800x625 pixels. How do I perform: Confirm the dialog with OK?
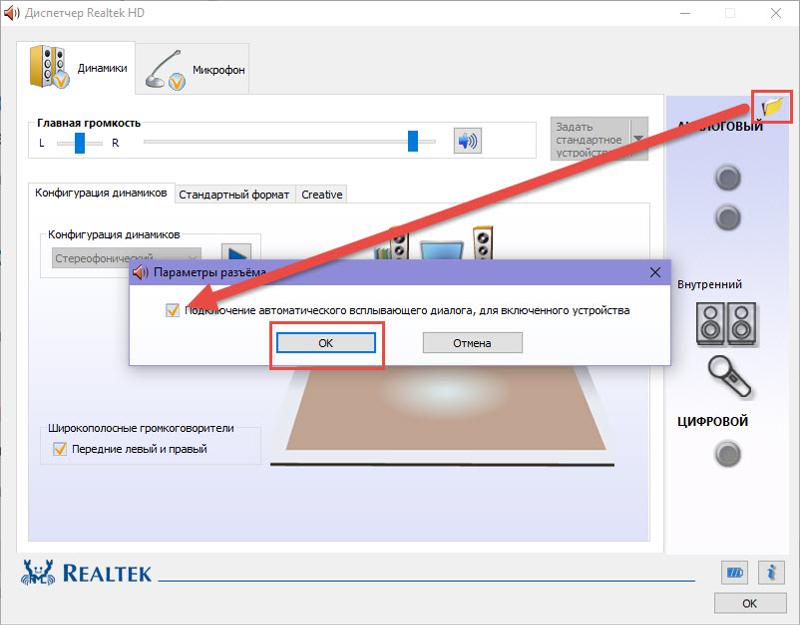326,343
